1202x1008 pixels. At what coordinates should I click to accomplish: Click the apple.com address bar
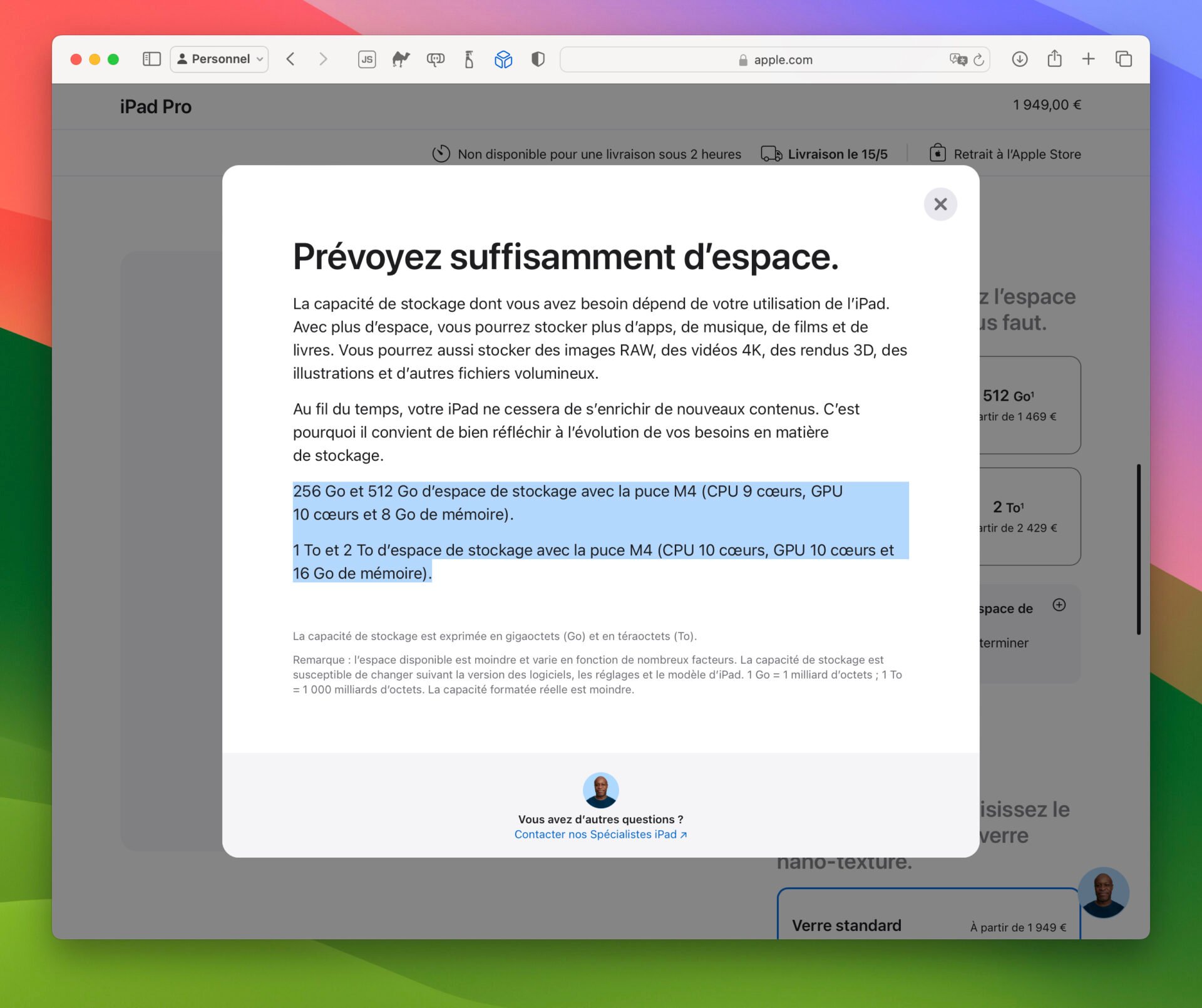point(774,59)
